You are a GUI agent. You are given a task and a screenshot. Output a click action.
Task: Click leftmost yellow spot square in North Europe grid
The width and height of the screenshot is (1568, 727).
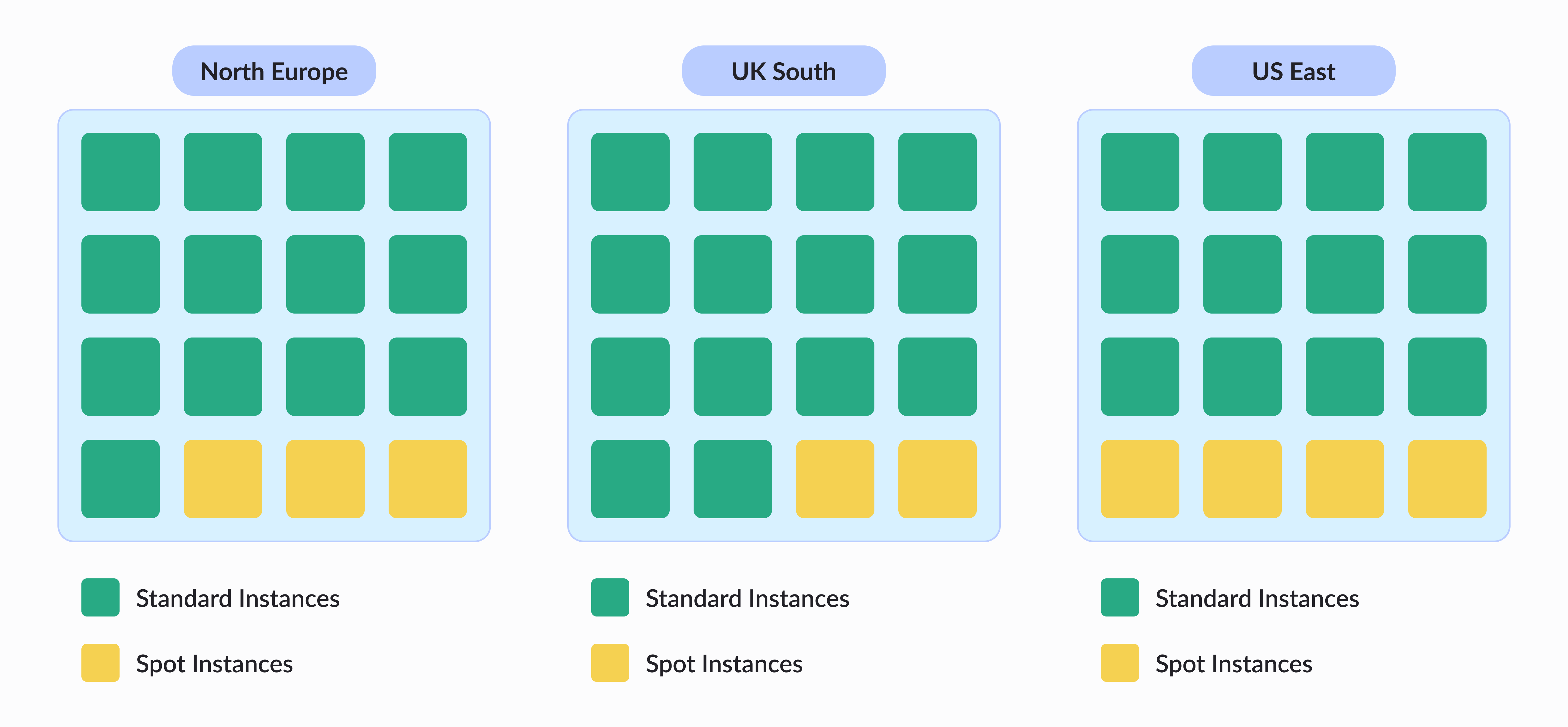(223, 479)
